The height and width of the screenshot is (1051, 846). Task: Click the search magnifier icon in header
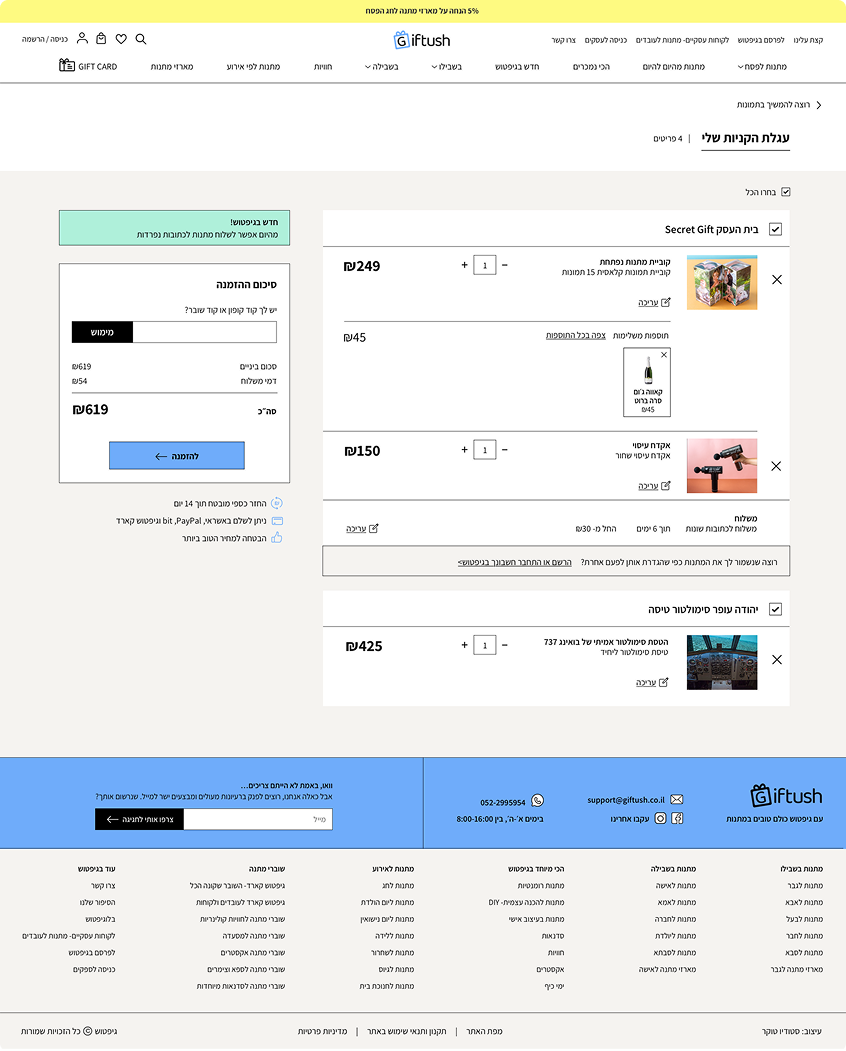click(141, 39)
